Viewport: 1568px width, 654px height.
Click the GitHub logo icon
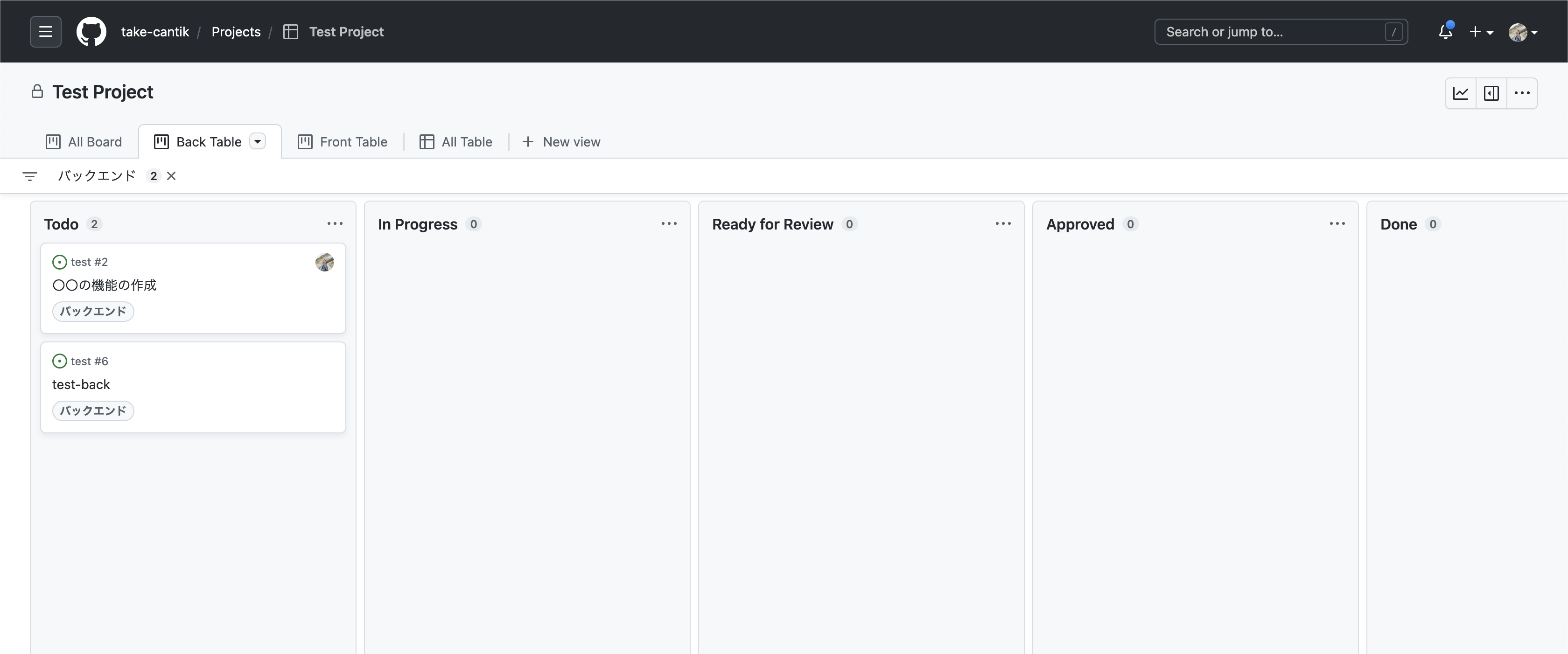pos(91,32)
